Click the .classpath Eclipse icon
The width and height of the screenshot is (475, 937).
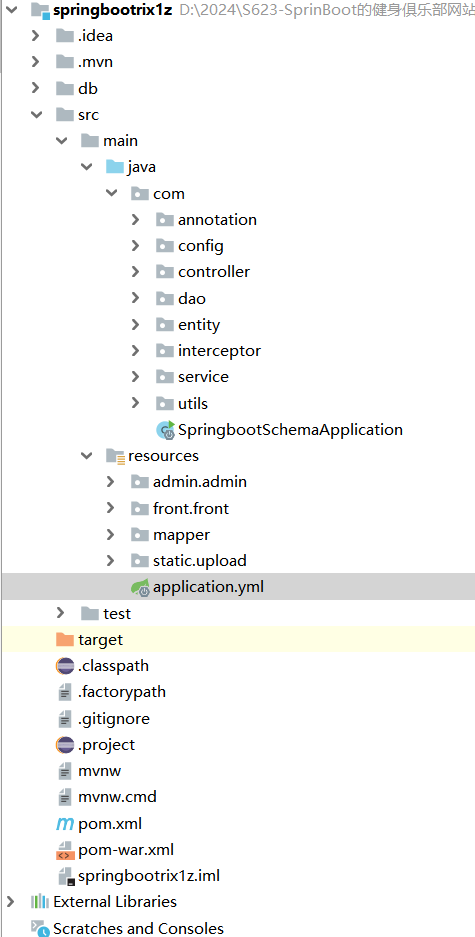click(x=65, y=666)
